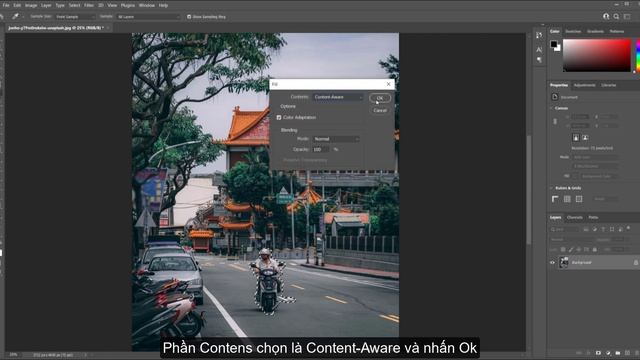Viewport: 640px width, 360px height.
Task: Toggle the guides icon in Rulers & Grids
Action: [579, 199]
